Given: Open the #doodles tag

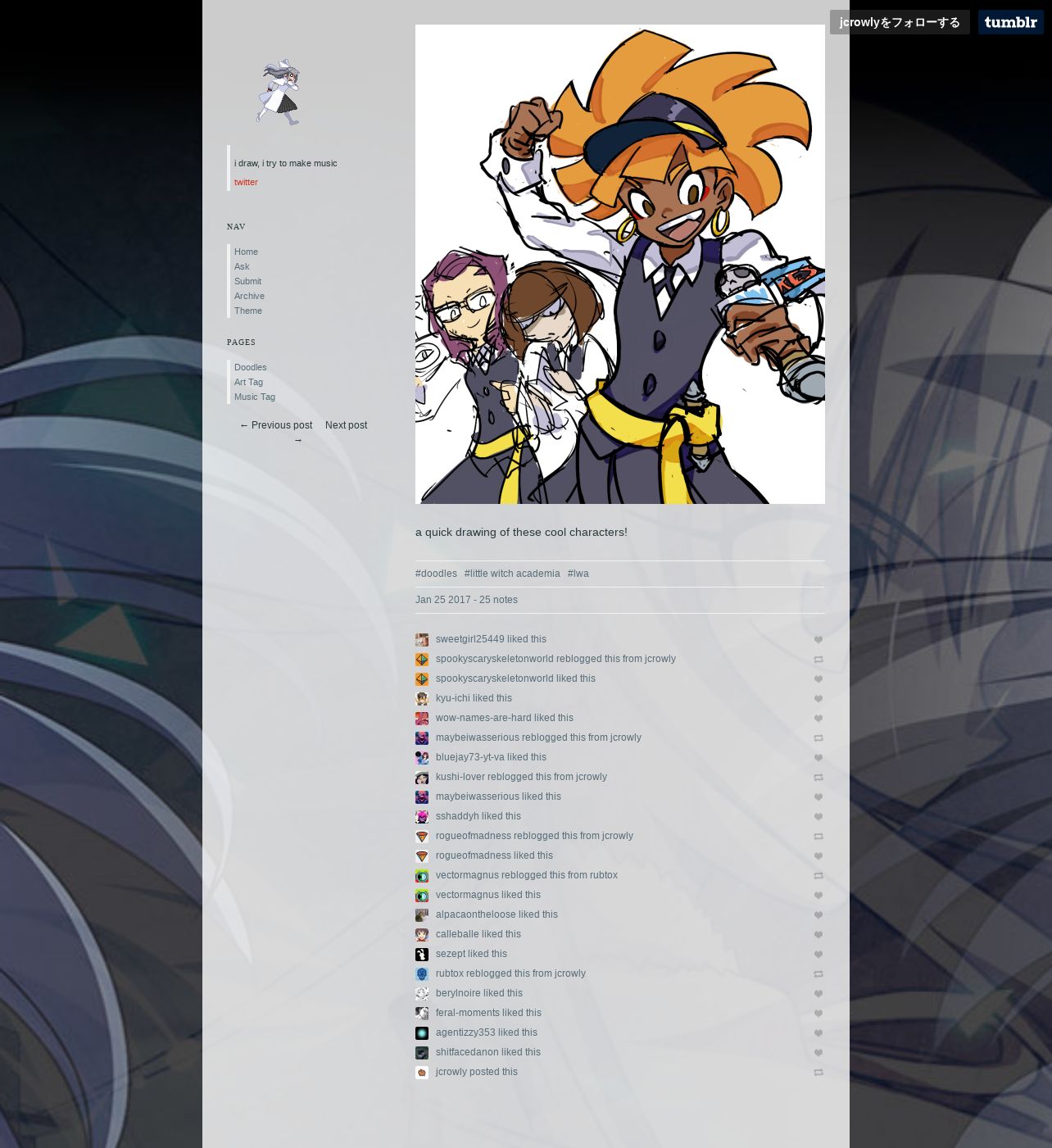Looking at the screenshot, I should click(436, 574).
